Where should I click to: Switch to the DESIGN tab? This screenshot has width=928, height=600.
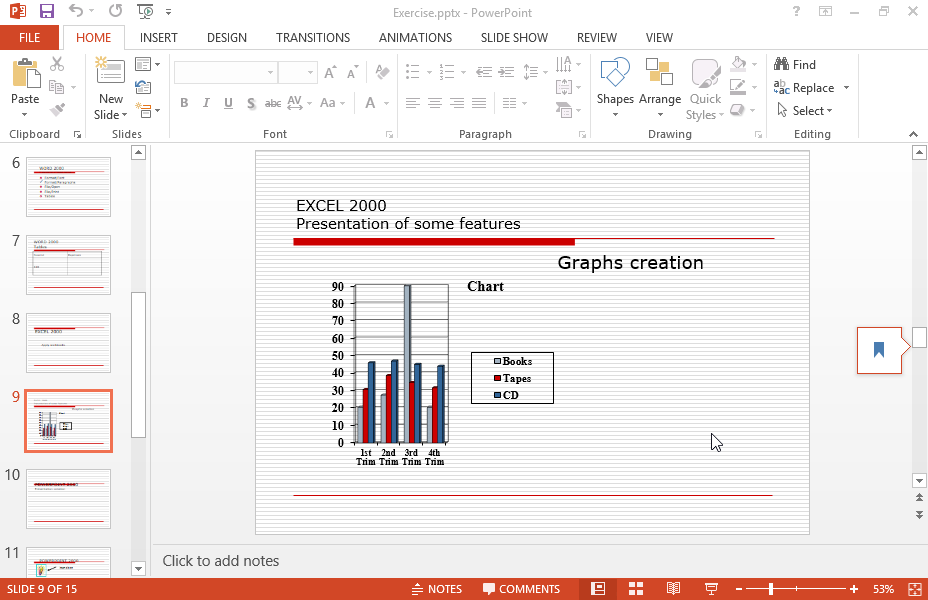tap(227, 38)
